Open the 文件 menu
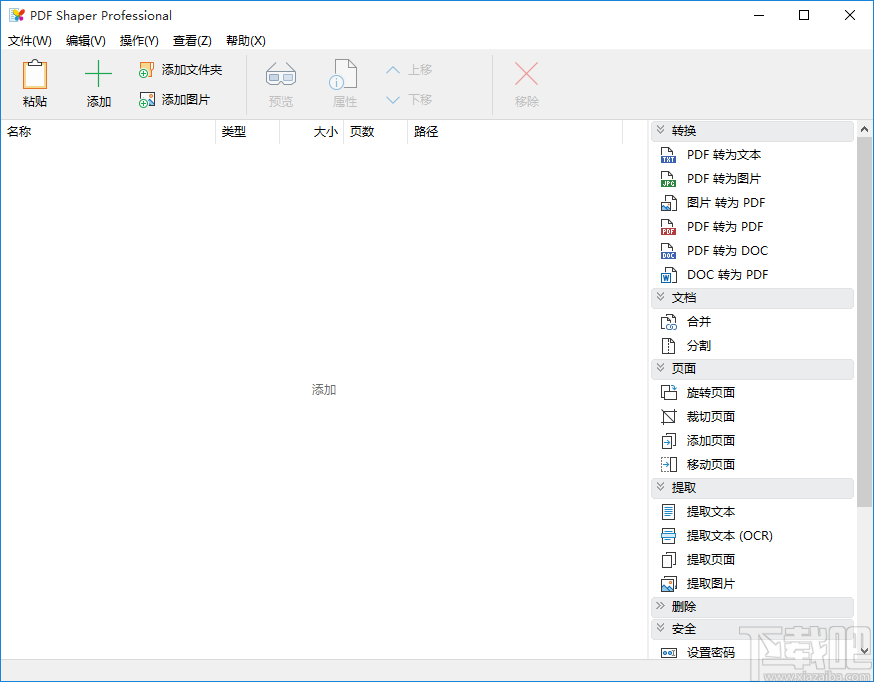The width and height of the screenshot is (874, 682). click(28, 41)
